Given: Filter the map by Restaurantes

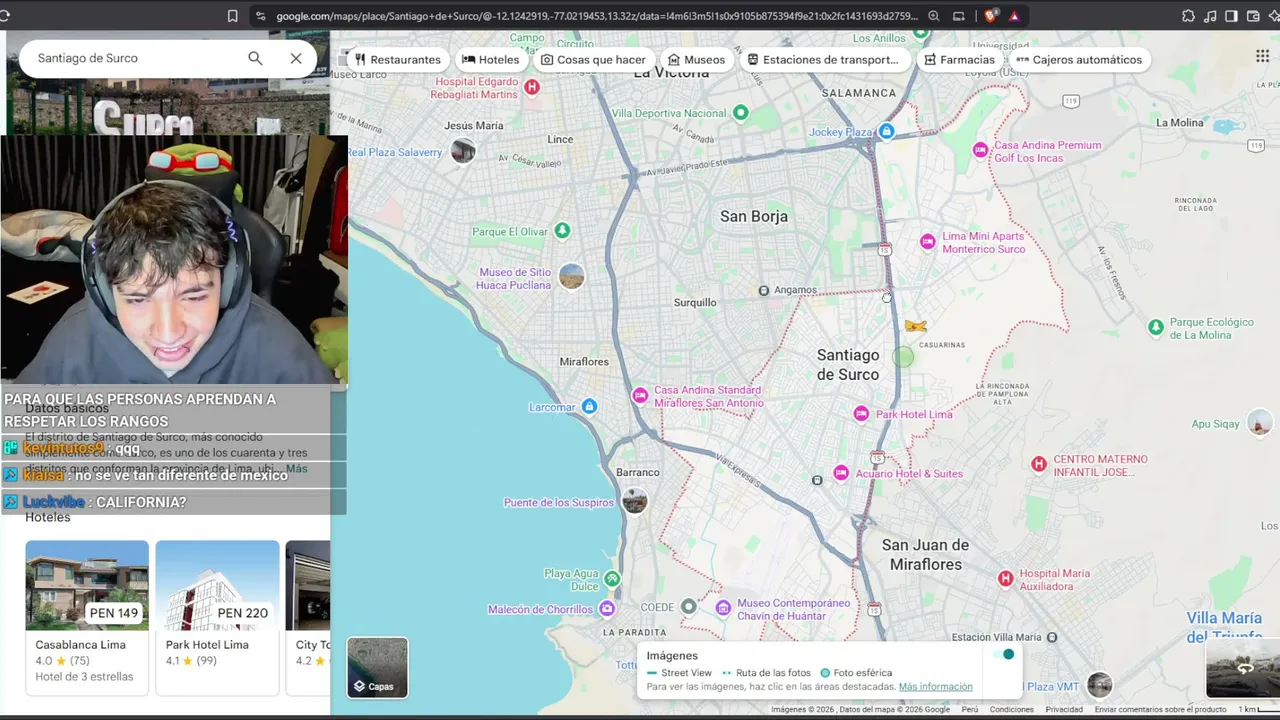Looking at the screenshot, I should pos(397,59).
